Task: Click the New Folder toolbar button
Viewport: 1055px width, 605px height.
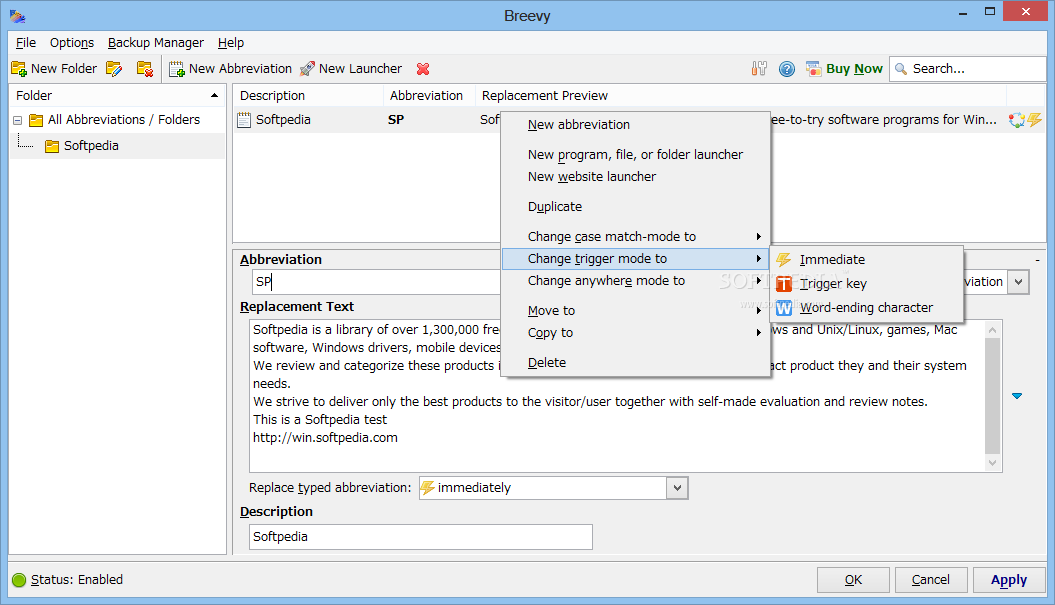Action: (x=54, y=69)
